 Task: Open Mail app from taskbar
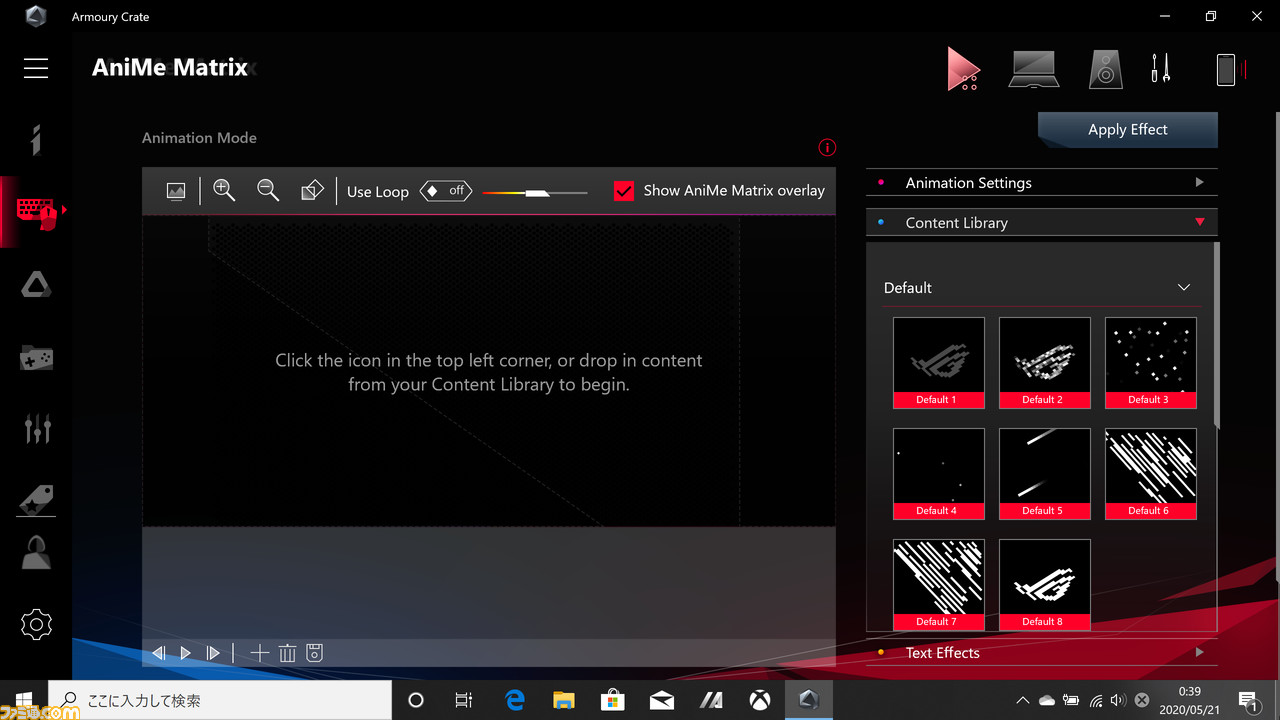(x=662, y=700)
